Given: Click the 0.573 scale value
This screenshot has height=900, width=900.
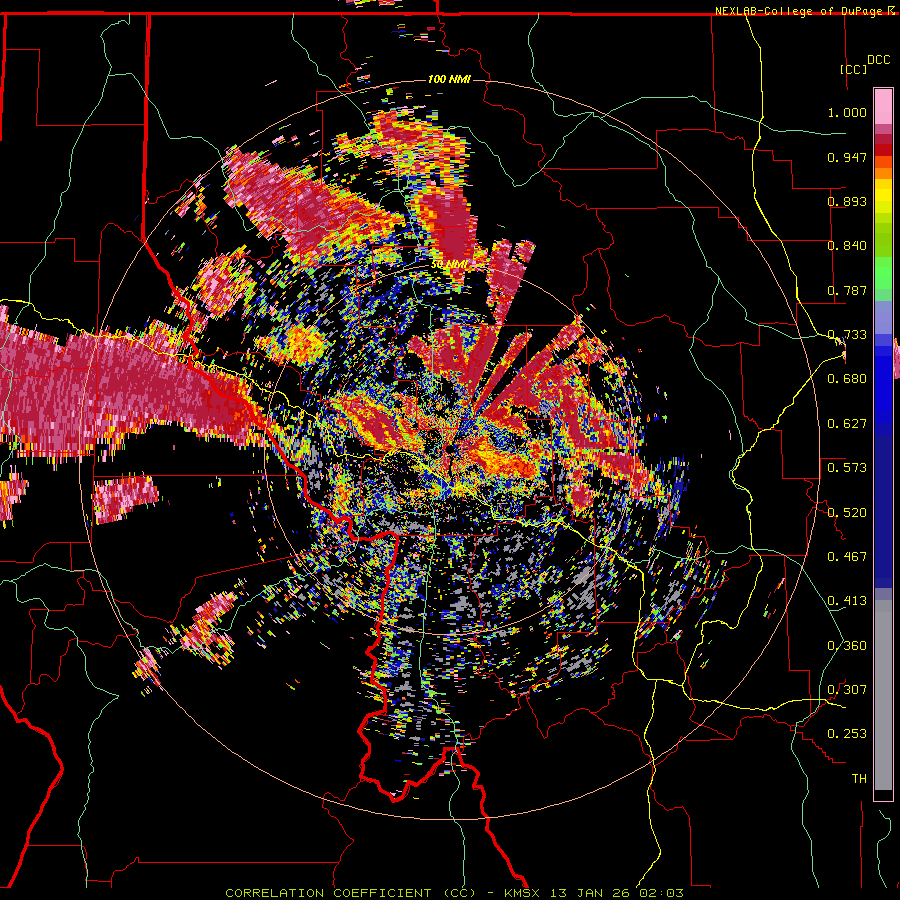Looking at the screenshot, I should [847, 468].
